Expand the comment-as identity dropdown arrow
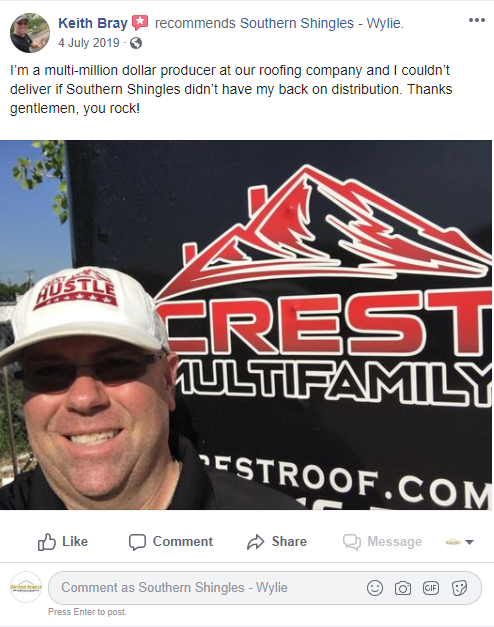The width and height of the screenshot is (494, 627). pos(470,542)
